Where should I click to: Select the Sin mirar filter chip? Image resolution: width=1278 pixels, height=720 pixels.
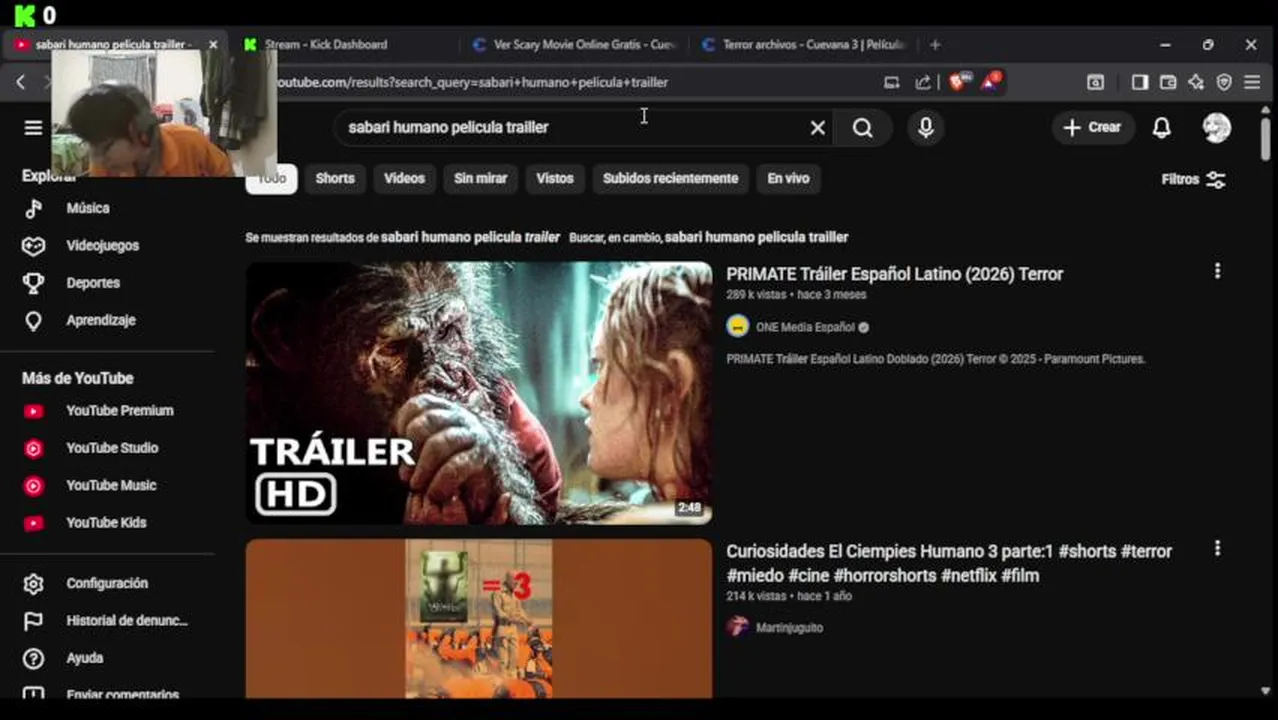480,178
